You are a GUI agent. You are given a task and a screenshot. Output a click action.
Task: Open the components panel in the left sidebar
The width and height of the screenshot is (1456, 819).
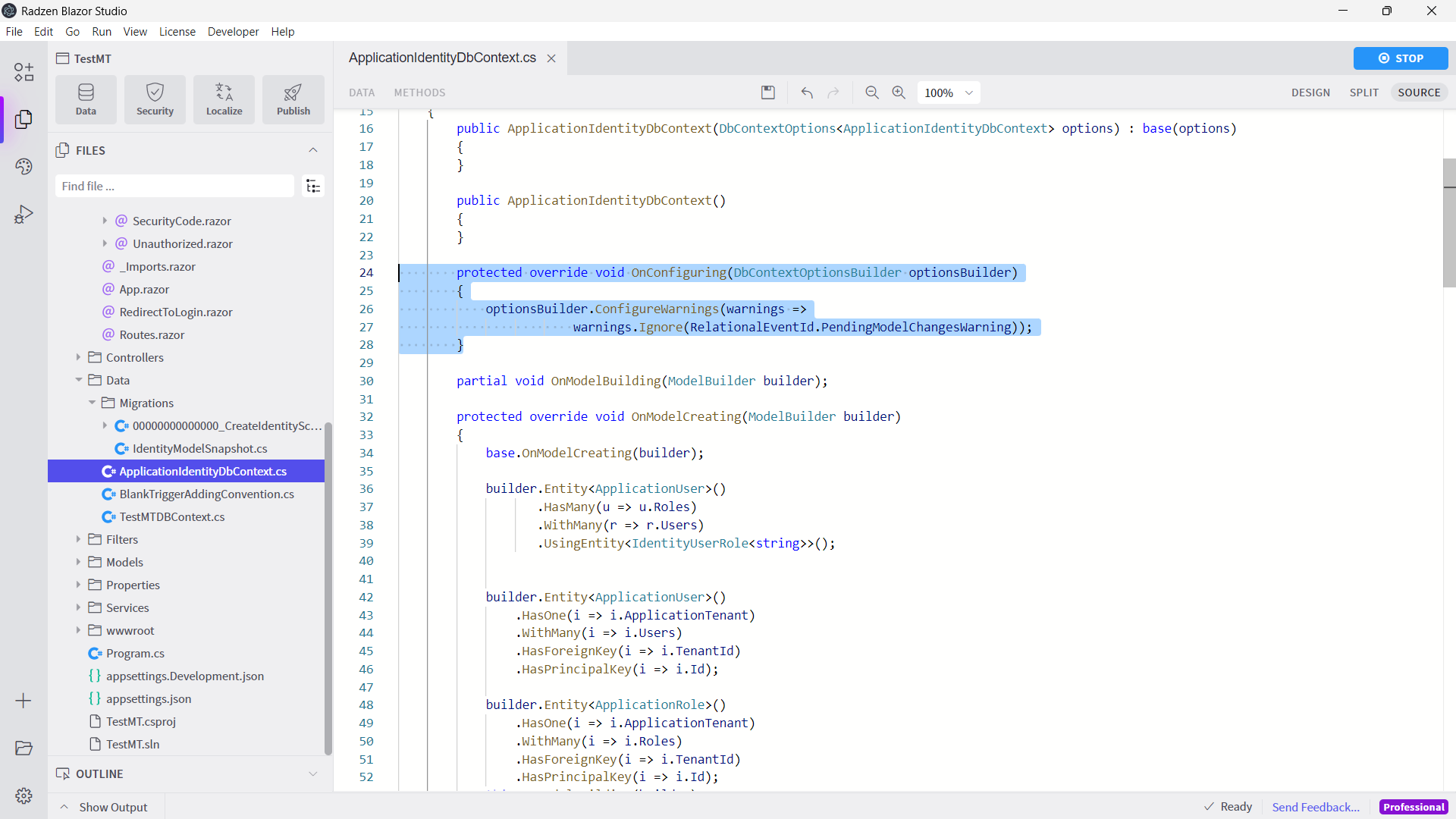24,72
